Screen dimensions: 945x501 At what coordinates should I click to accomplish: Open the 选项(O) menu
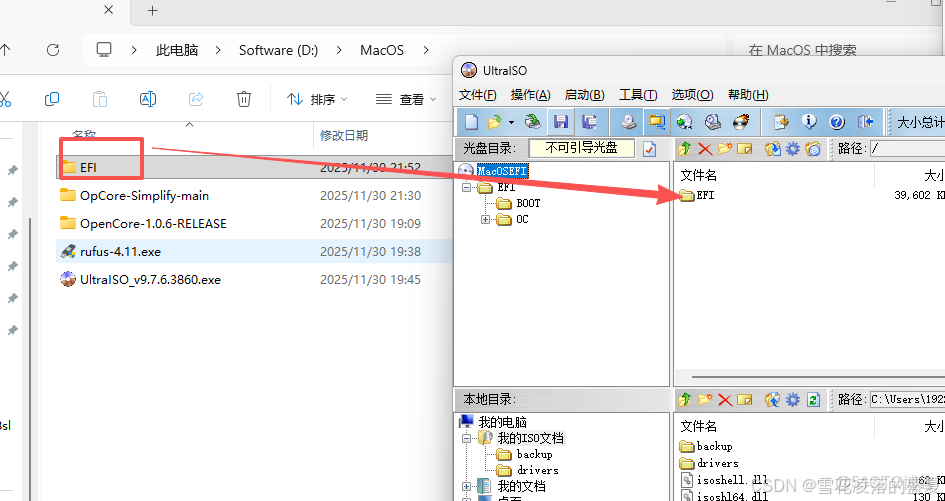point(692,95)
